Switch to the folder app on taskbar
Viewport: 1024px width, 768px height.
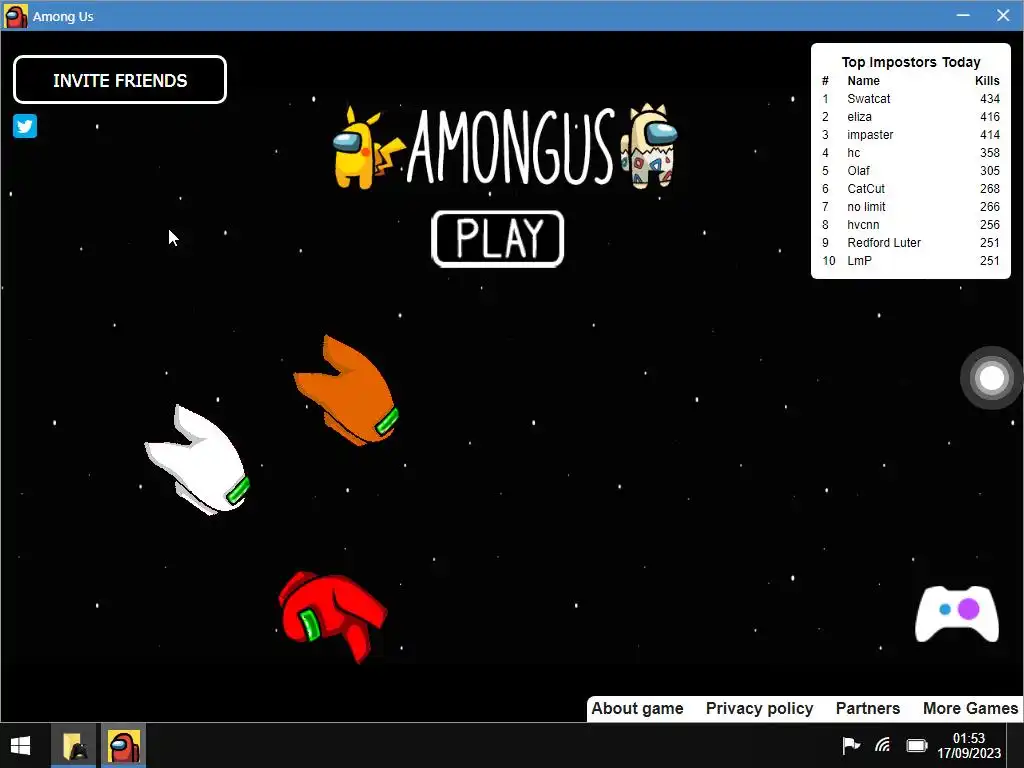75,746
